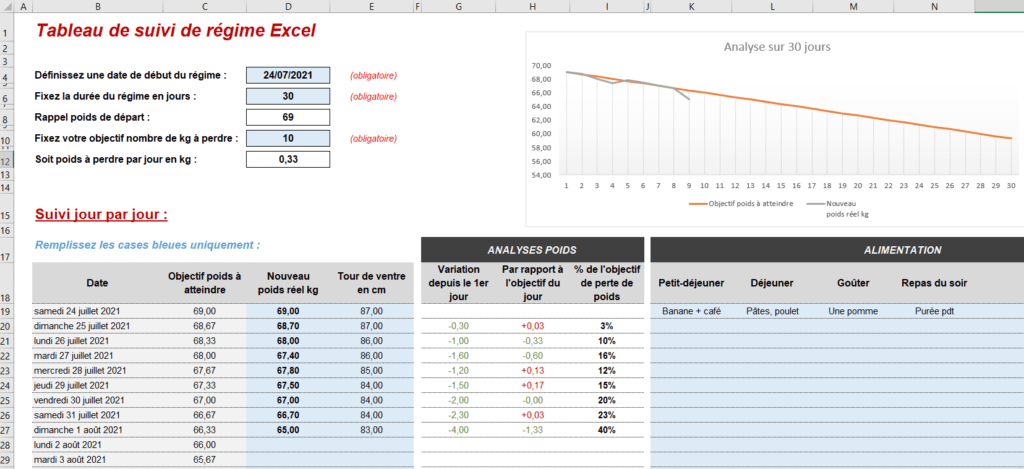Select the real weight cell 68,70
This screenshot has height=469, width=1024.
coord(288,326)
